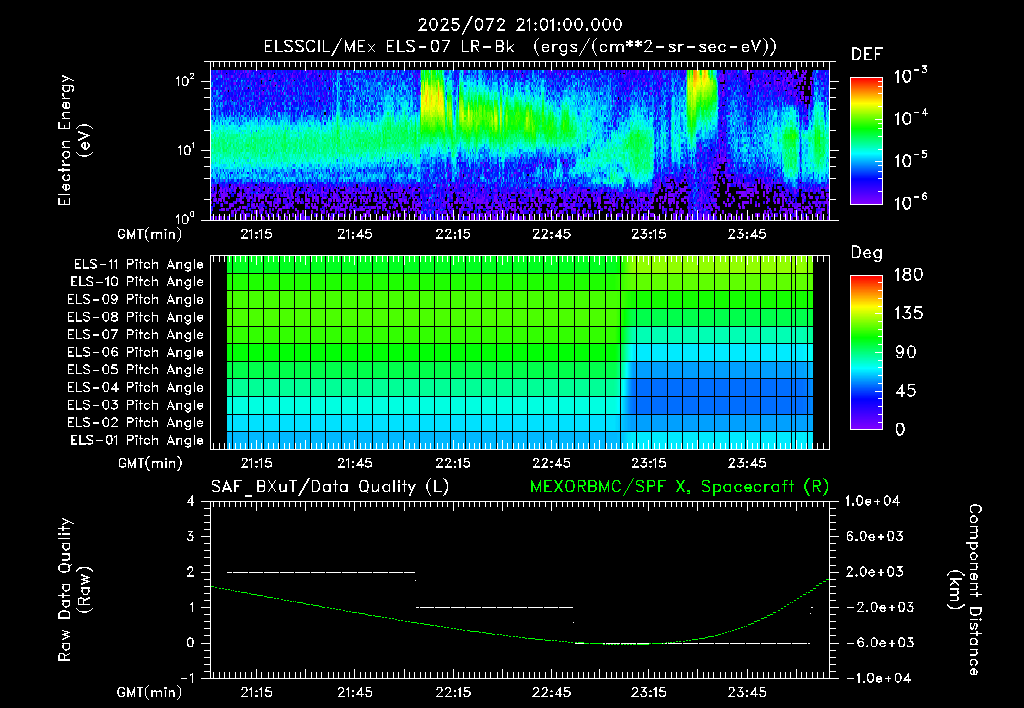This screenshot has width=1024, height=708.
Task: Click the GMT(min) label under the spectrogram
Action: tap(150, 234)
